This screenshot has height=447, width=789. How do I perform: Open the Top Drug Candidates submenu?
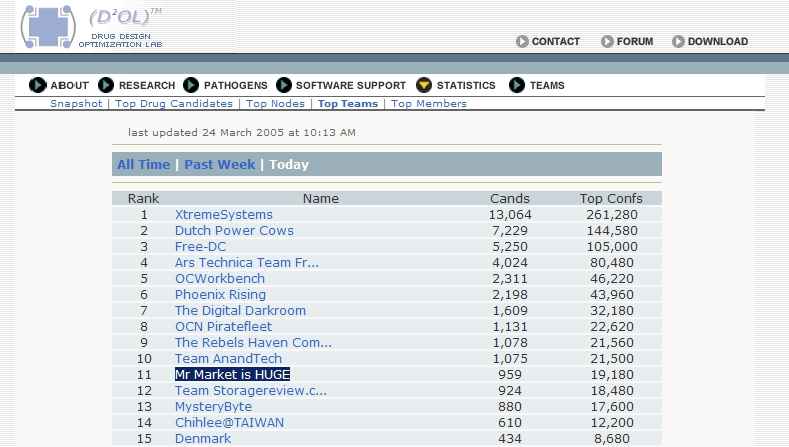pos(174,104)
